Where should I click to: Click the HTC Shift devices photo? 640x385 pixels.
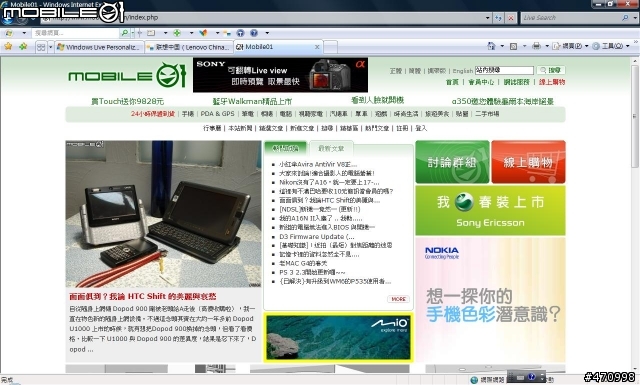click(163, 214)
